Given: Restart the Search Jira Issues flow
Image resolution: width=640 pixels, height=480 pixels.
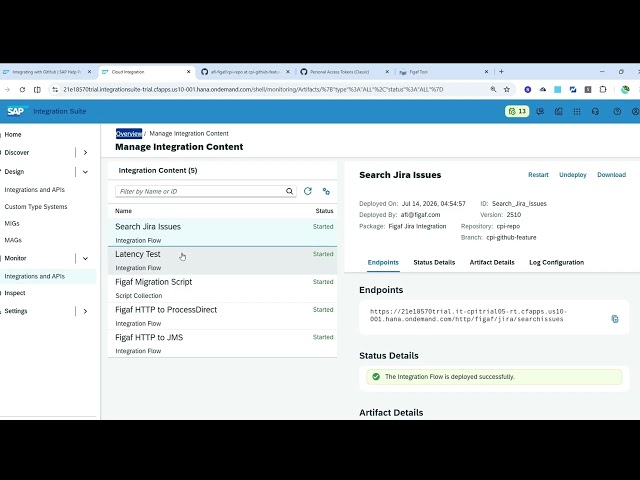Looking at the screenshot, I should point(538,175).
